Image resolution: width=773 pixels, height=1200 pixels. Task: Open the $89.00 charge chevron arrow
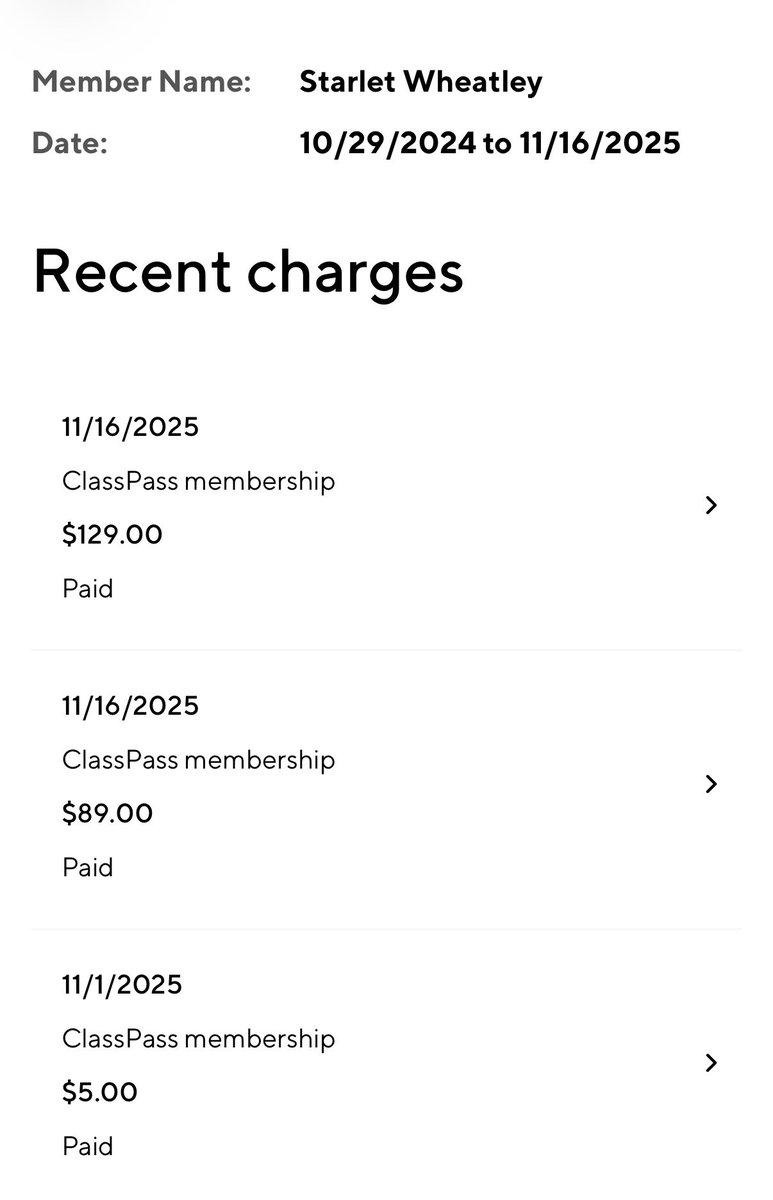coord(711,784)
